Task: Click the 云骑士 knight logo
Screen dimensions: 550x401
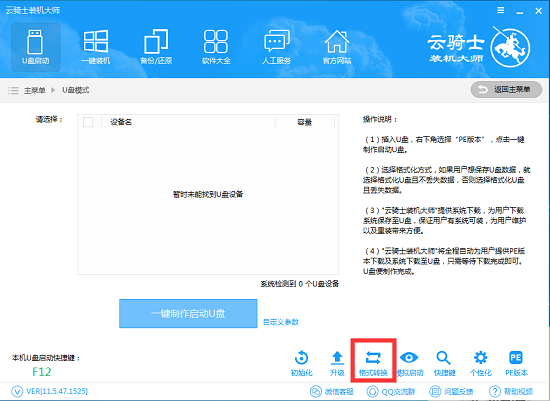Action: point(510,47)
